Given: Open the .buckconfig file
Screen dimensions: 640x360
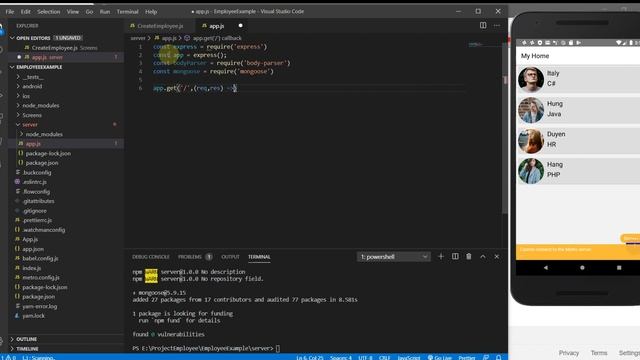Looking at the screenshot, I should [37, 173].
